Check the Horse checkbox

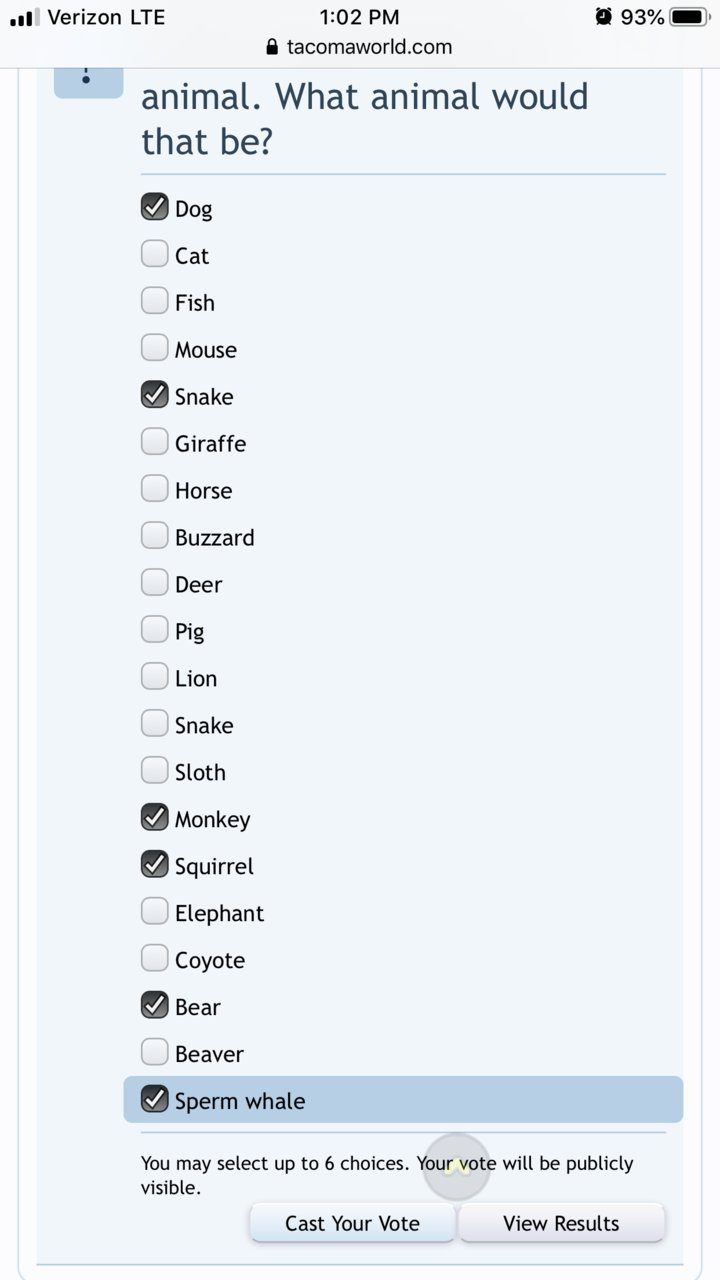[x=154, y=489]
